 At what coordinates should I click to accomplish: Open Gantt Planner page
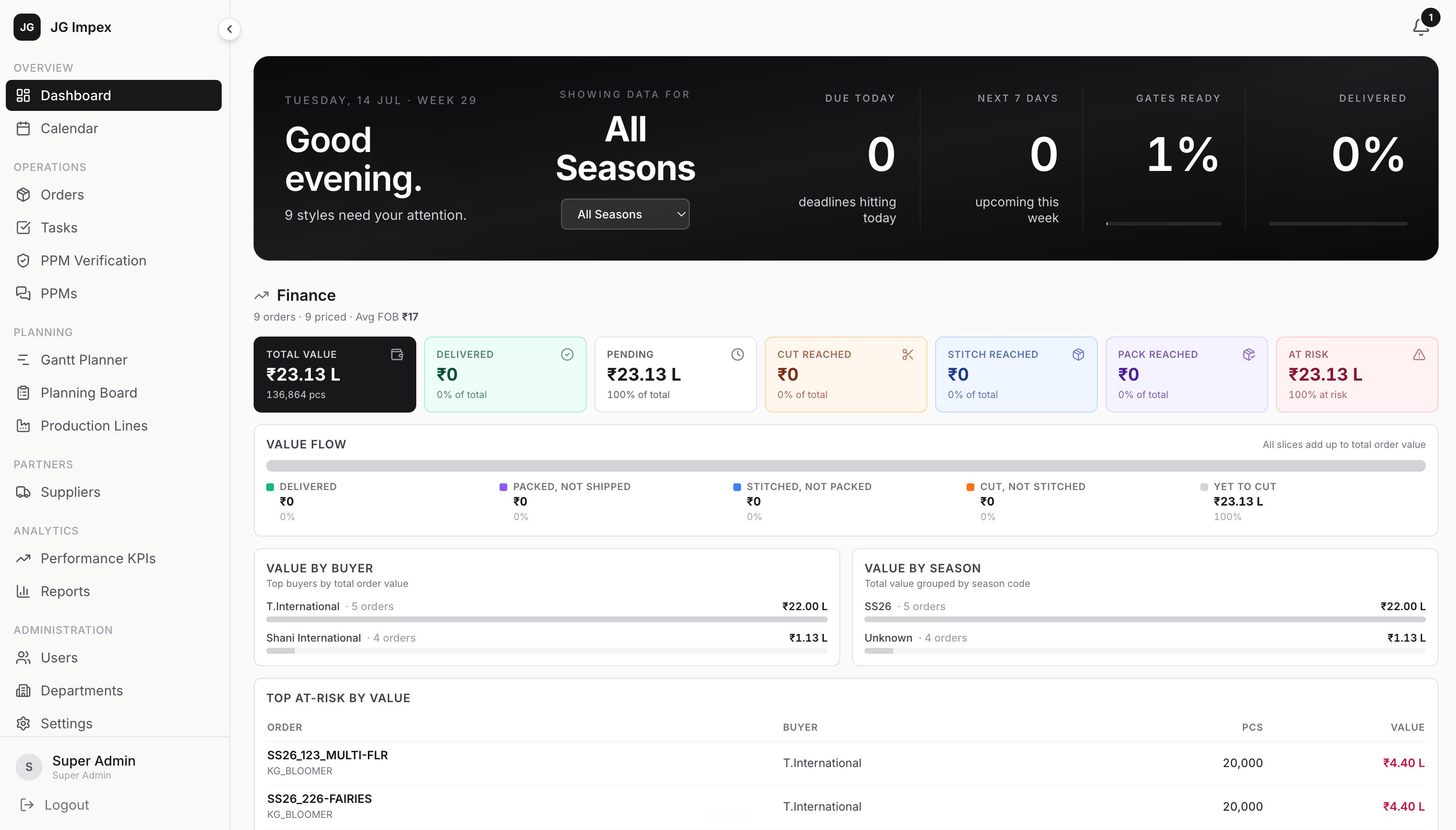coord(113,360)
